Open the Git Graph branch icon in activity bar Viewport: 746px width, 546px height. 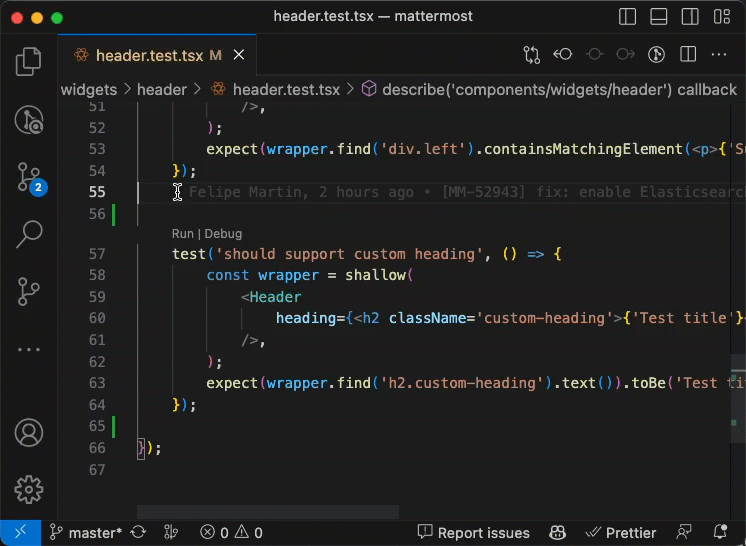pos(29,291)
